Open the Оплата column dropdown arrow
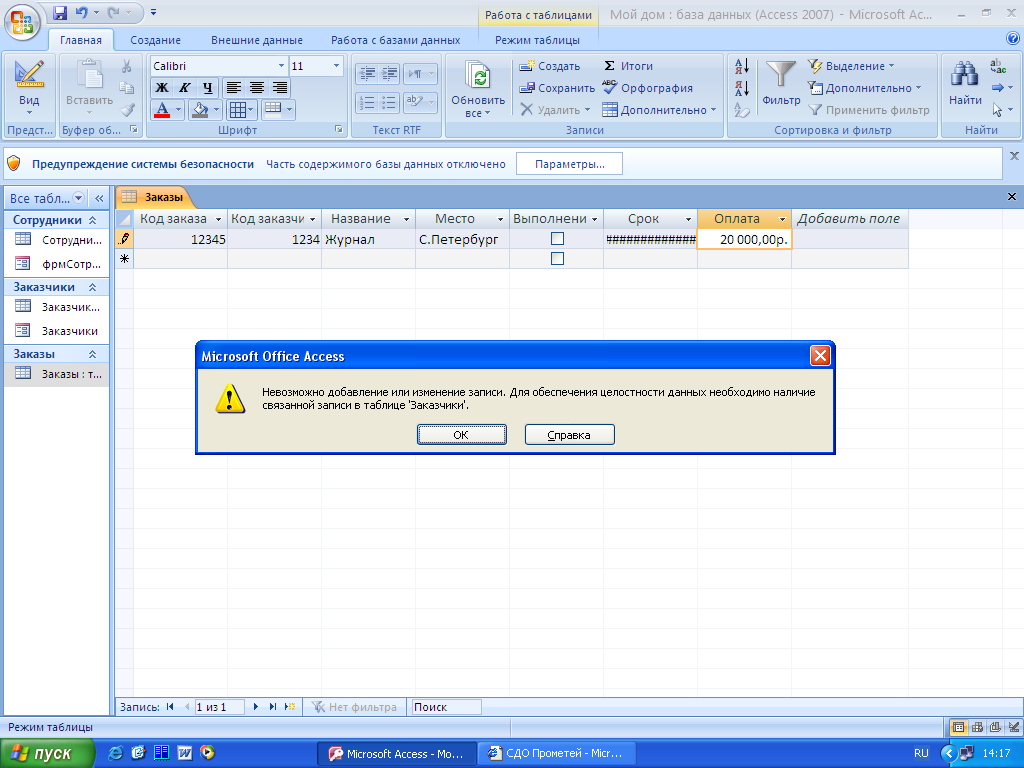 [x=782, y=219]
